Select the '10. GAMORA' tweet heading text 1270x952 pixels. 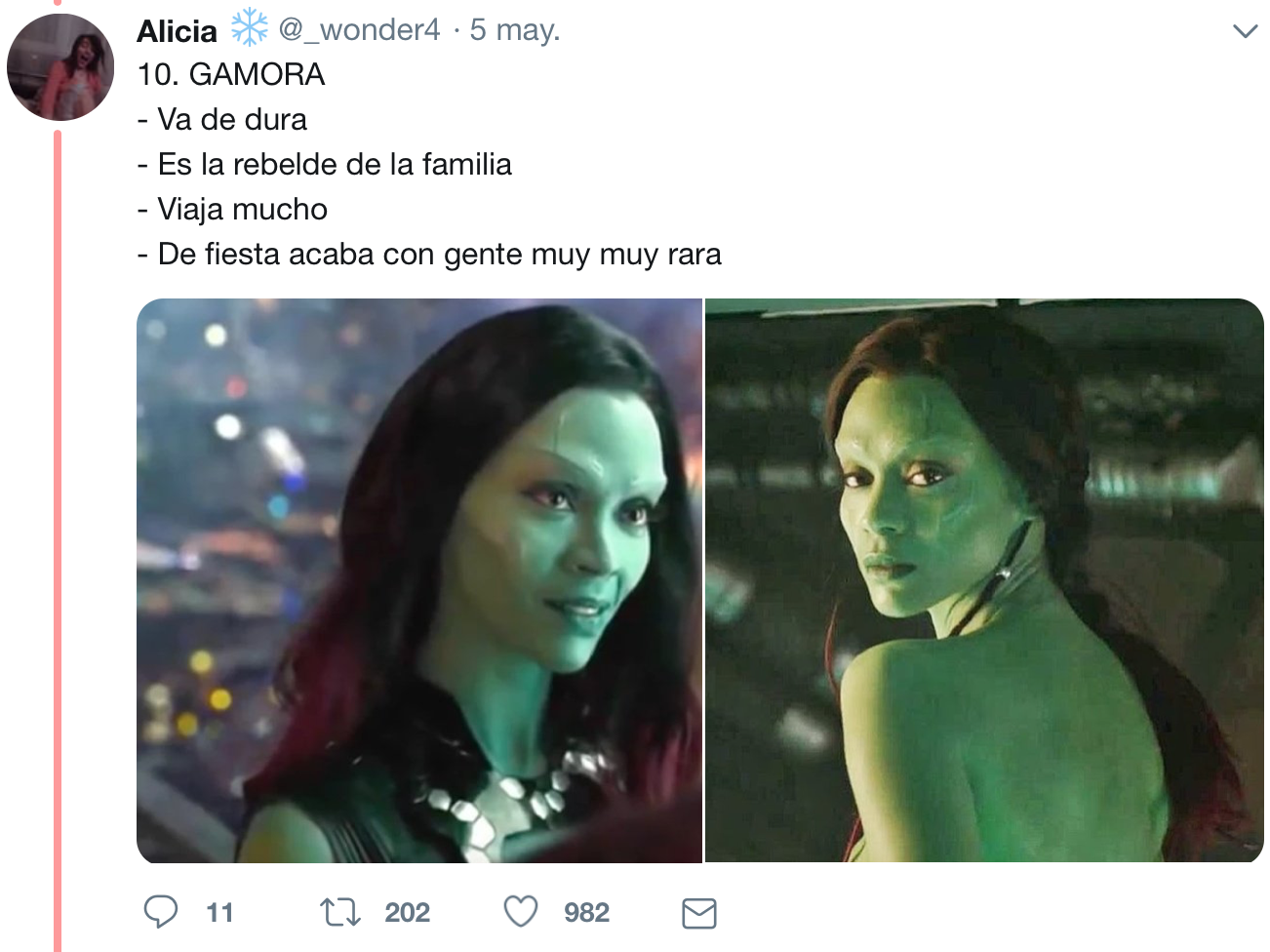pos(231,74)
